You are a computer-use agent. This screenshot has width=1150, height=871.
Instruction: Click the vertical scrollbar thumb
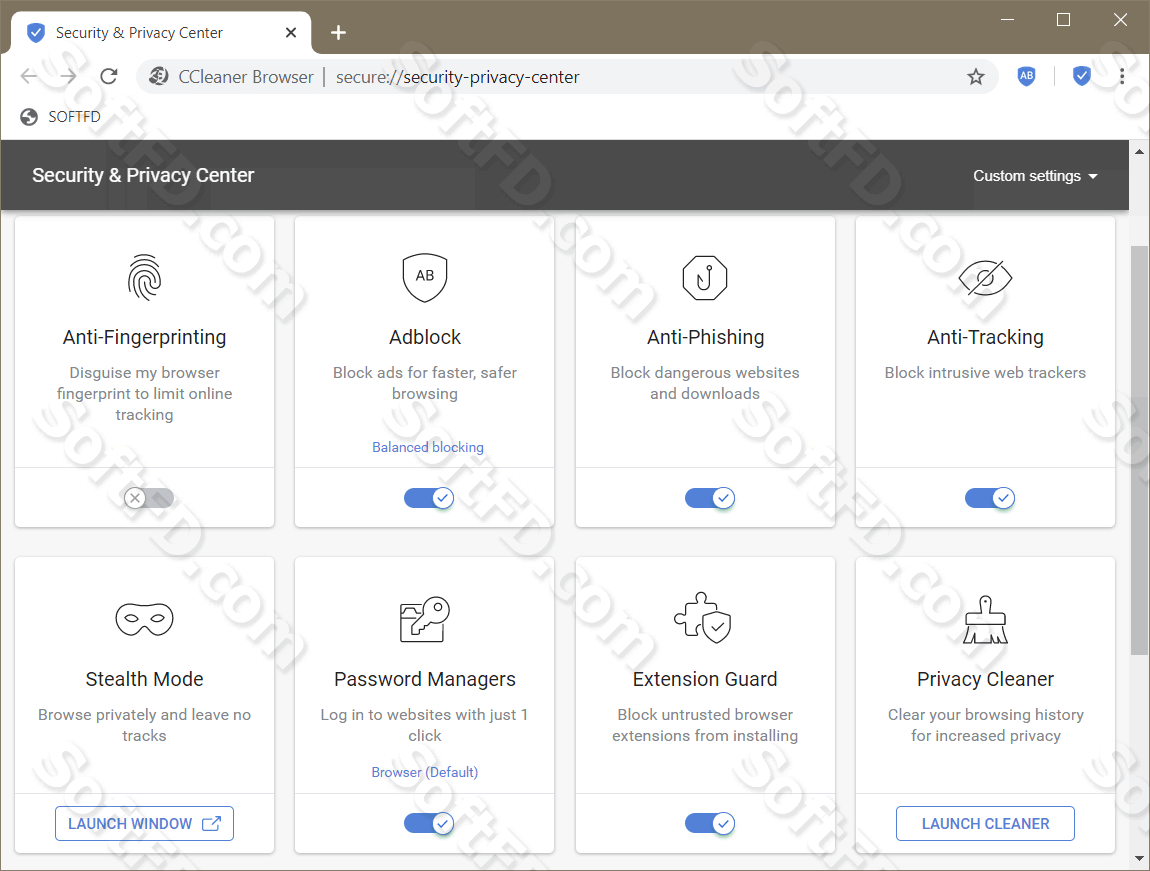(x=1139, y=450)
